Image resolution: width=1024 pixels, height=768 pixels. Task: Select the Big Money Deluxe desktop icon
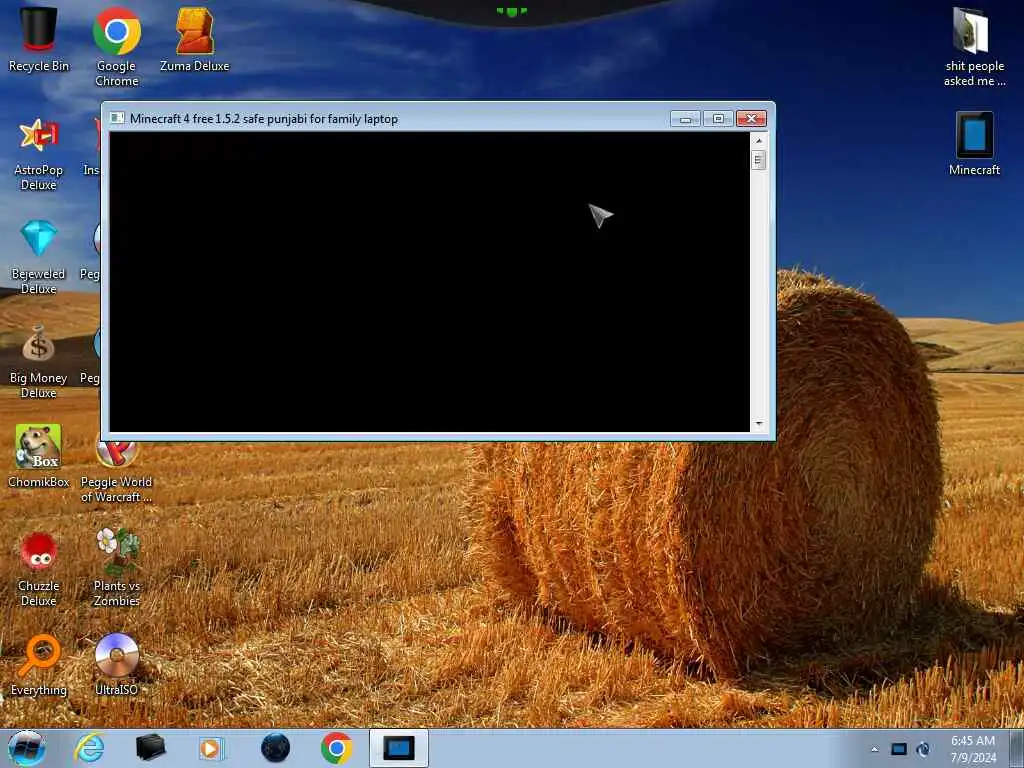(39, 361)
